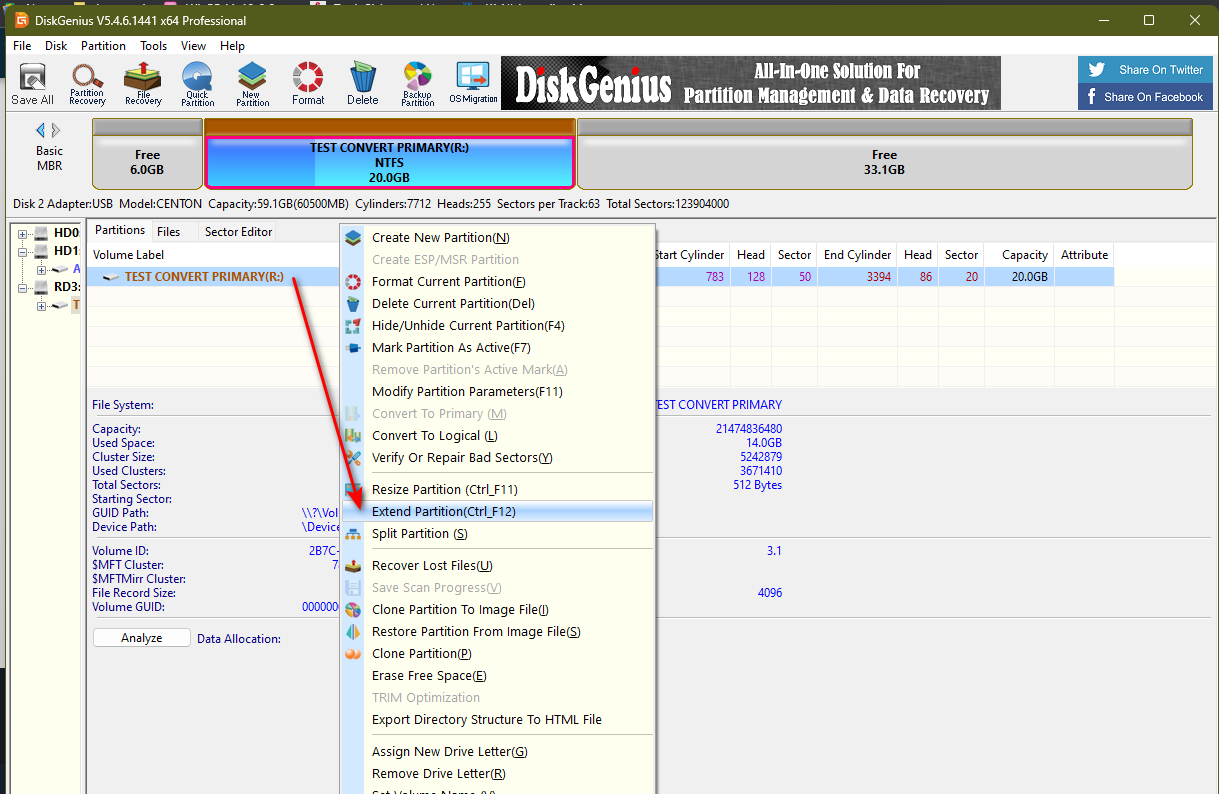Image resolution: width=1219 pixels, height=794 pixels.
Task: Click the Clone Partition icon in context menu
Action: pyautogui.click(x=352, y=654)
